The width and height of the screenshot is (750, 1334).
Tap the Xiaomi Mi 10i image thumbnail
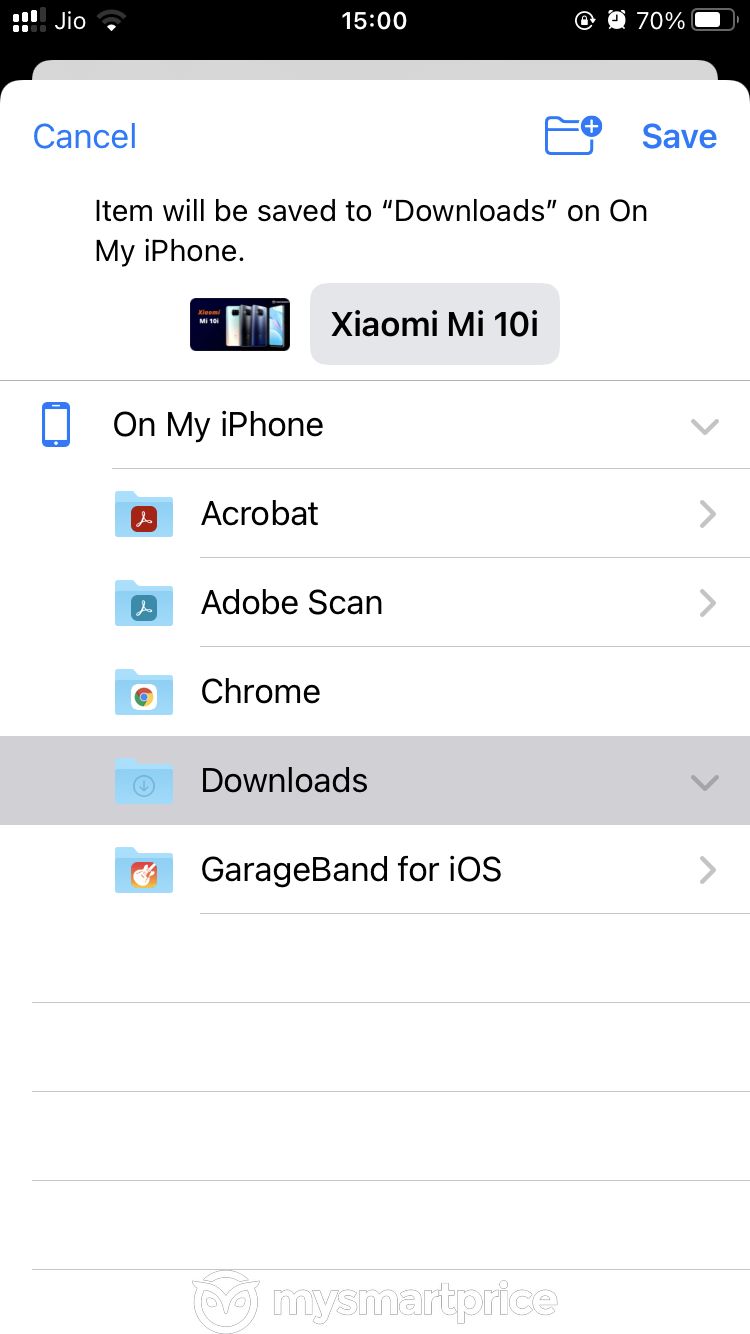click(240, 324)
